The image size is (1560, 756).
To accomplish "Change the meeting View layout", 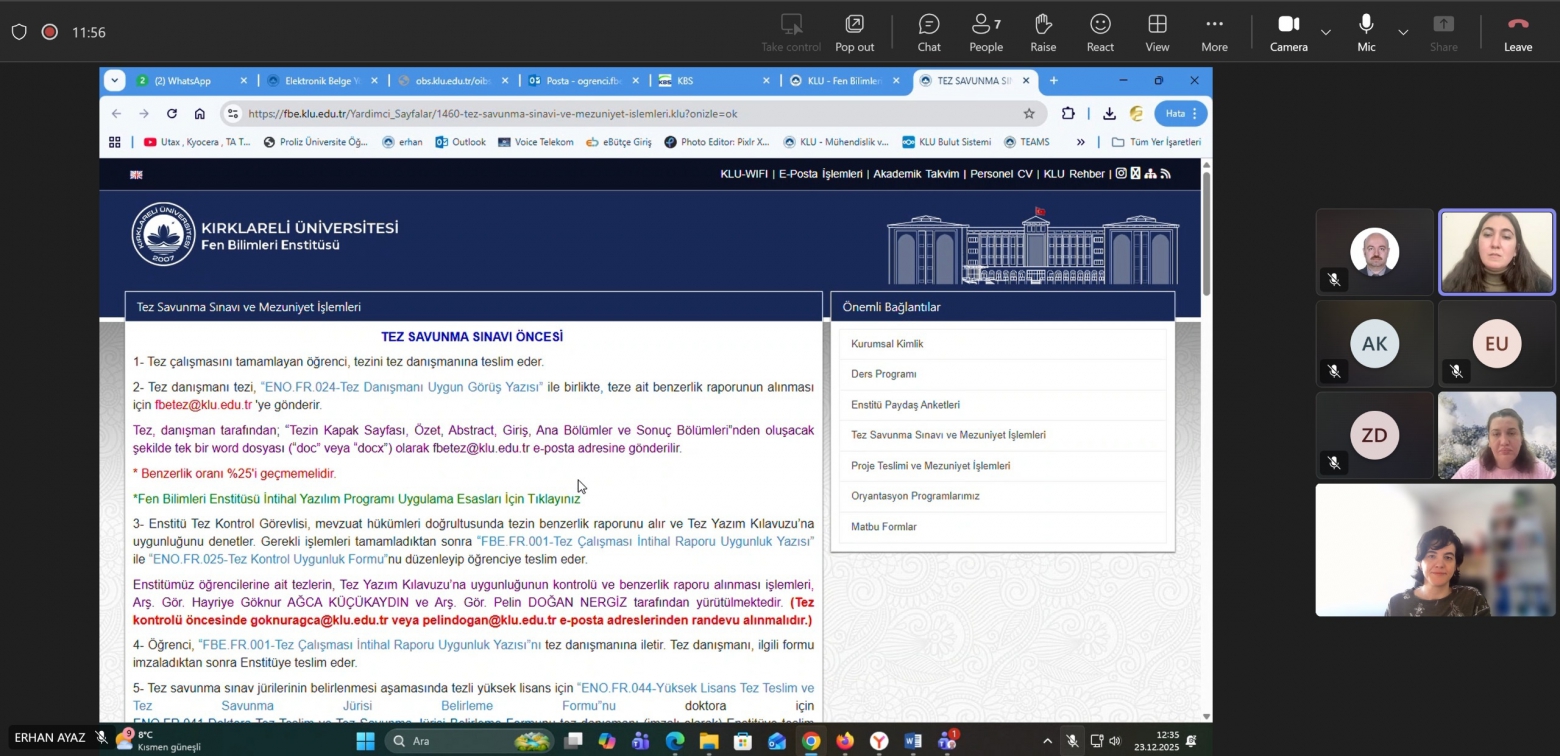I will 1157,32.
